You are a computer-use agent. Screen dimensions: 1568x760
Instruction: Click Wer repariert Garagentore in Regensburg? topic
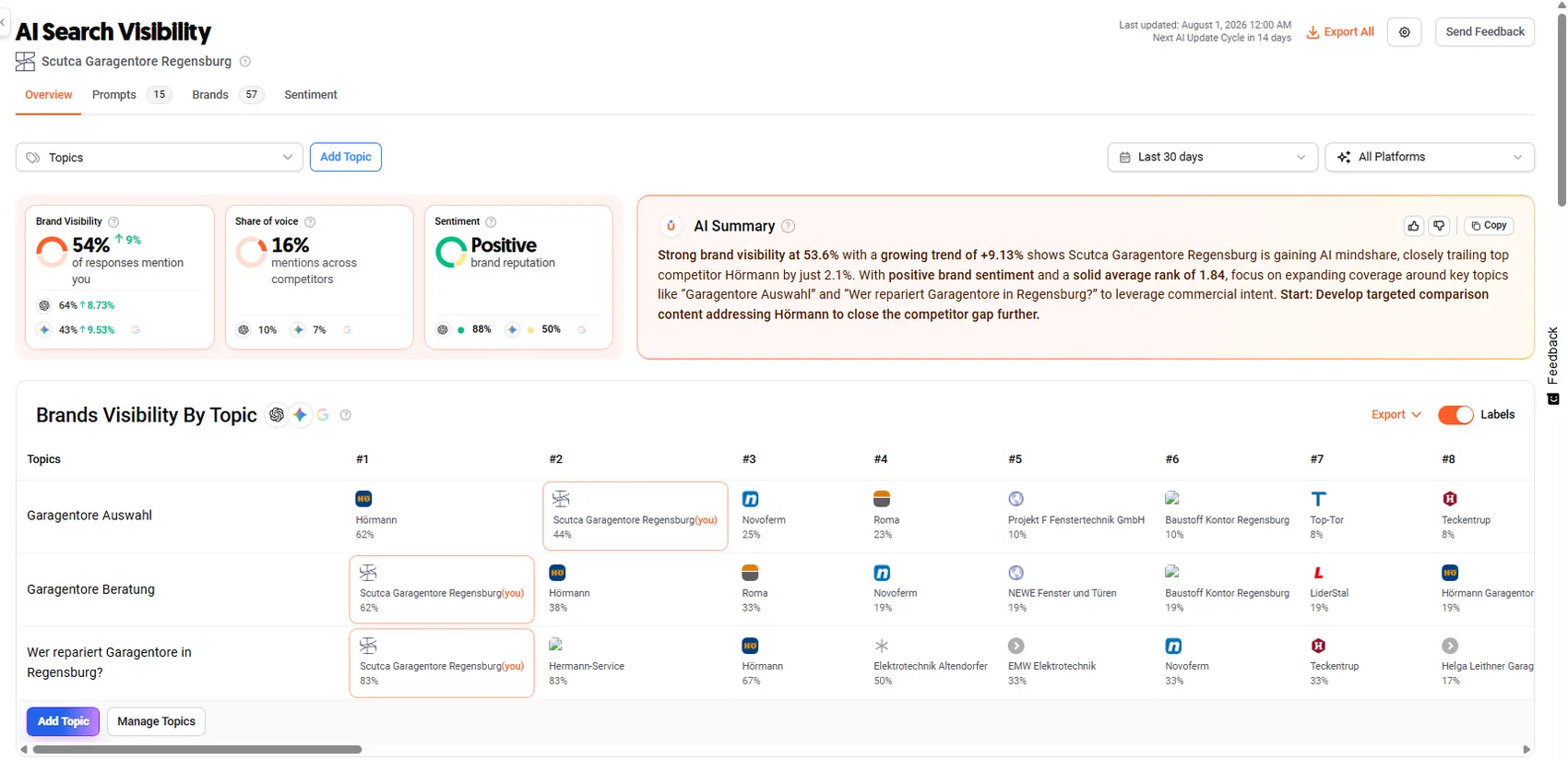click(x=109, y=662)
